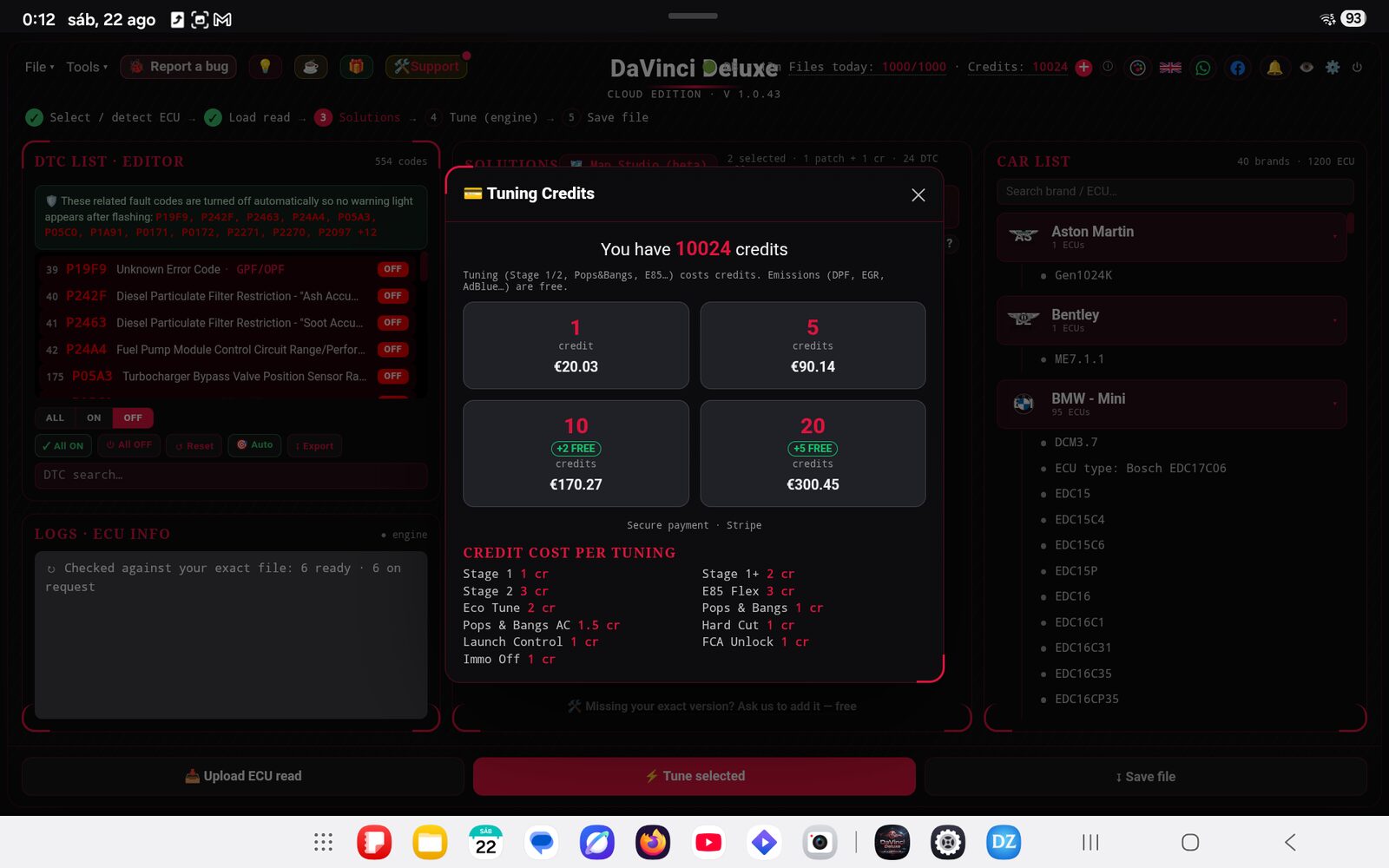Viewport: 1389px width, 868px height.
Task: Click the Auto button in DTC editor
Action: point(255,445)
